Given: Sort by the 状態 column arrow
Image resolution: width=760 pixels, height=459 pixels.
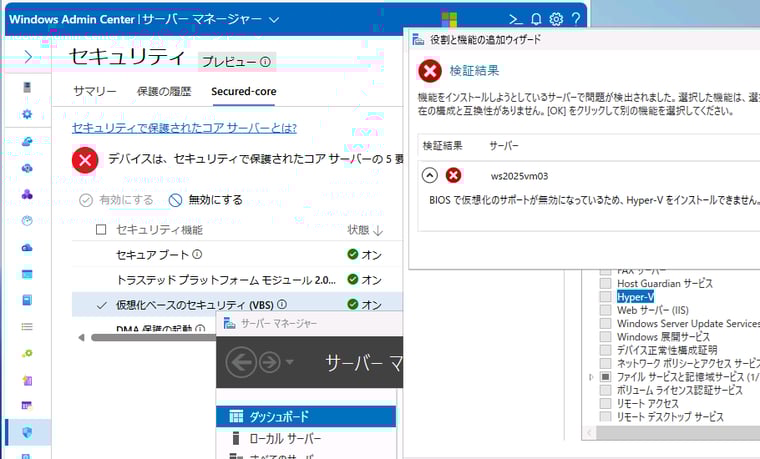Looking at the screenshot, I should click(x=378, y=230).
